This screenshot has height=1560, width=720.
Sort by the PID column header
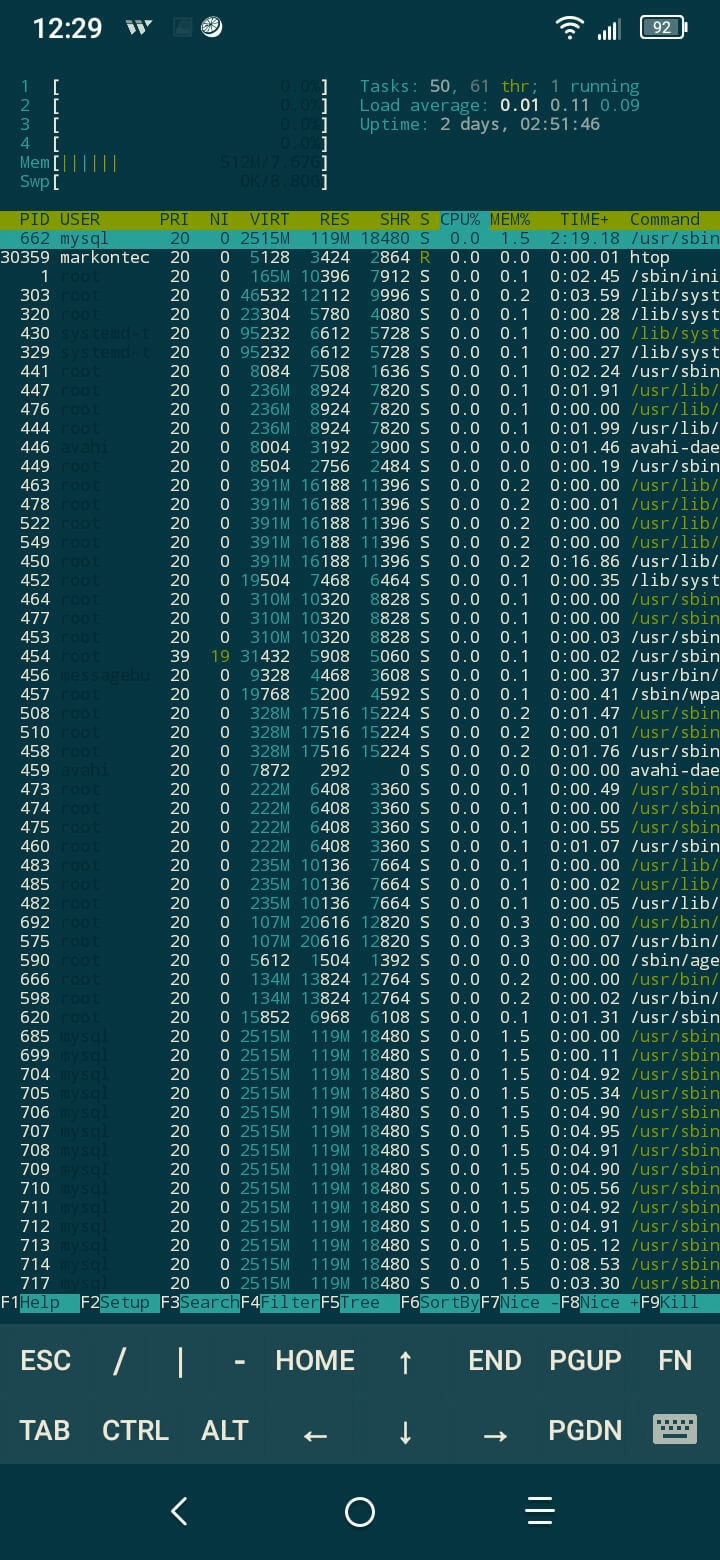35,220
